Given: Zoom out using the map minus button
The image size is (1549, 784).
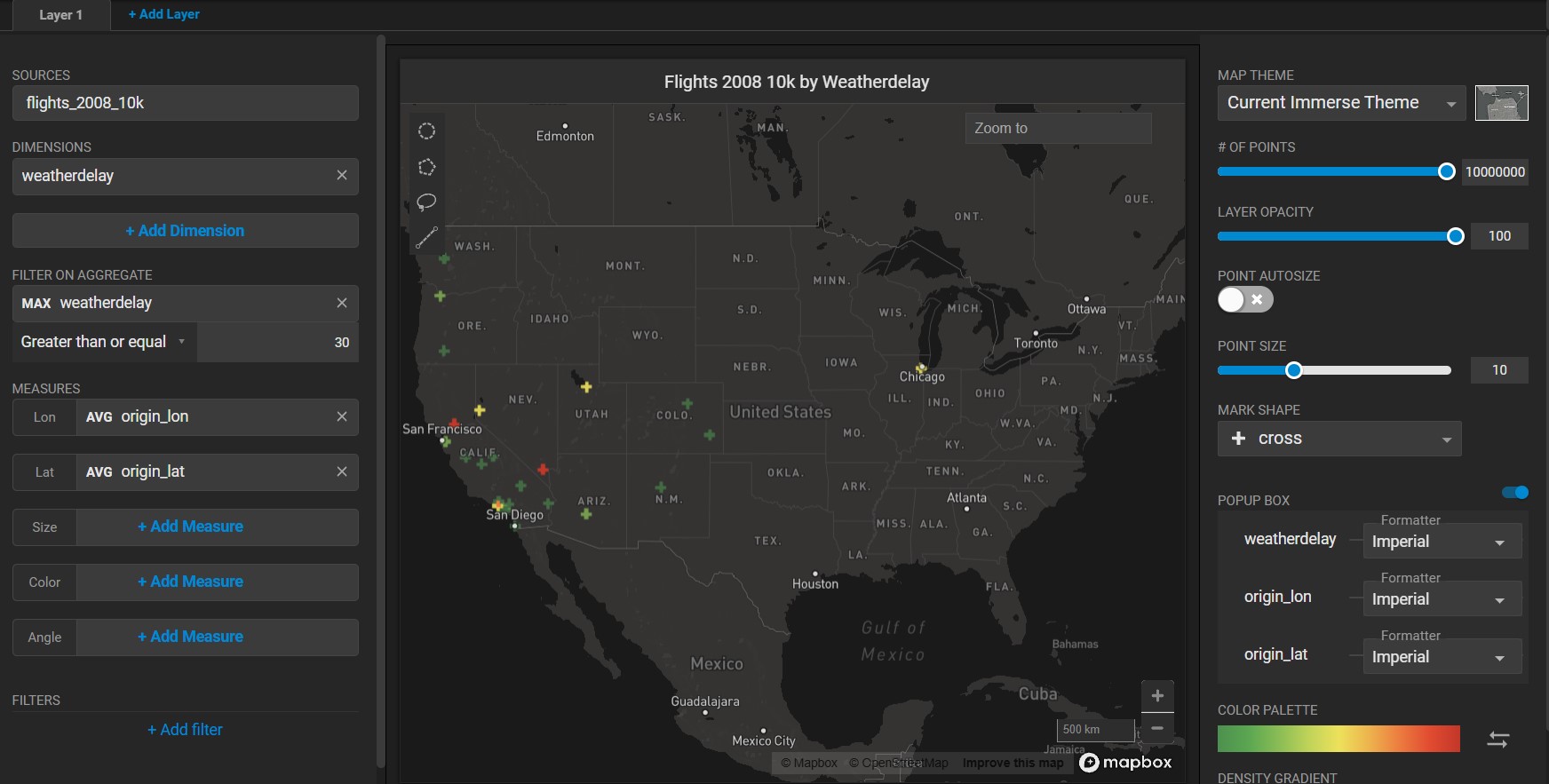Looking at the screenshot, I should 1157,728.
